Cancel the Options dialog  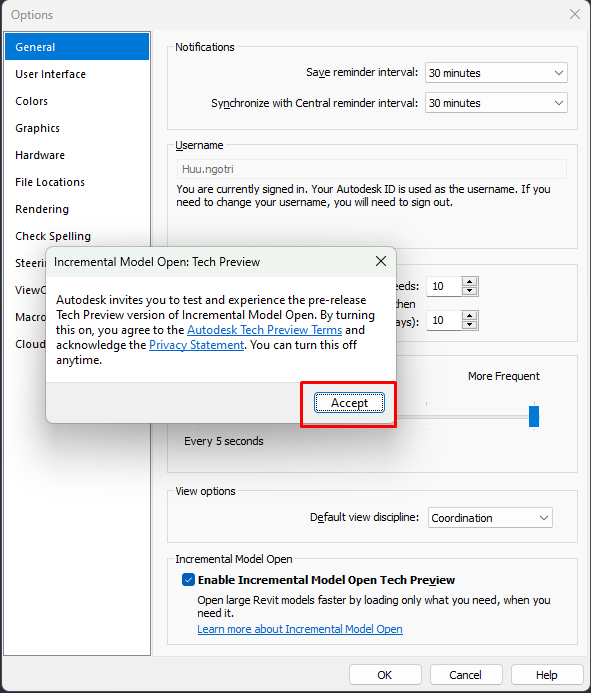point(465,675)
